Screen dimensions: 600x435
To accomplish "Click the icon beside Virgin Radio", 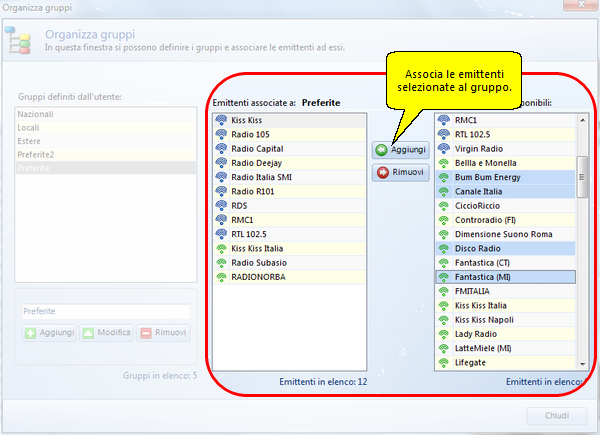I will click(x=443, y=148).
